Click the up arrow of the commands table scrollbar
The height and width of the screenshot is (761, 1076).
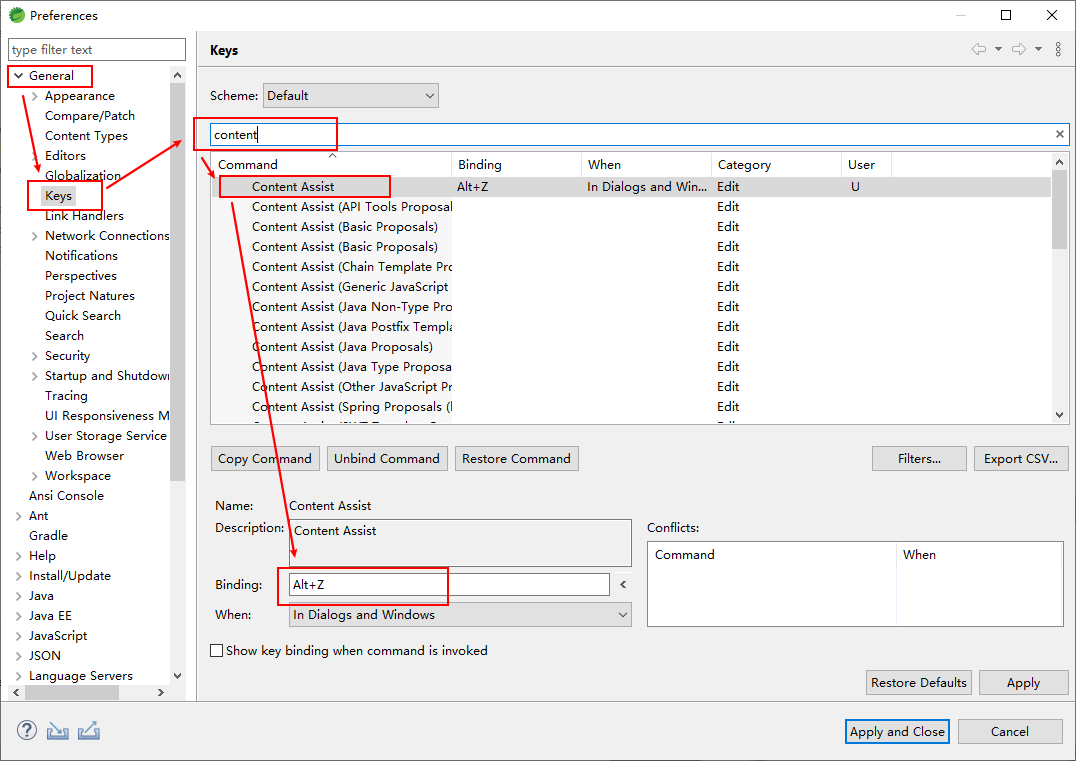(x=1060, y=163)
